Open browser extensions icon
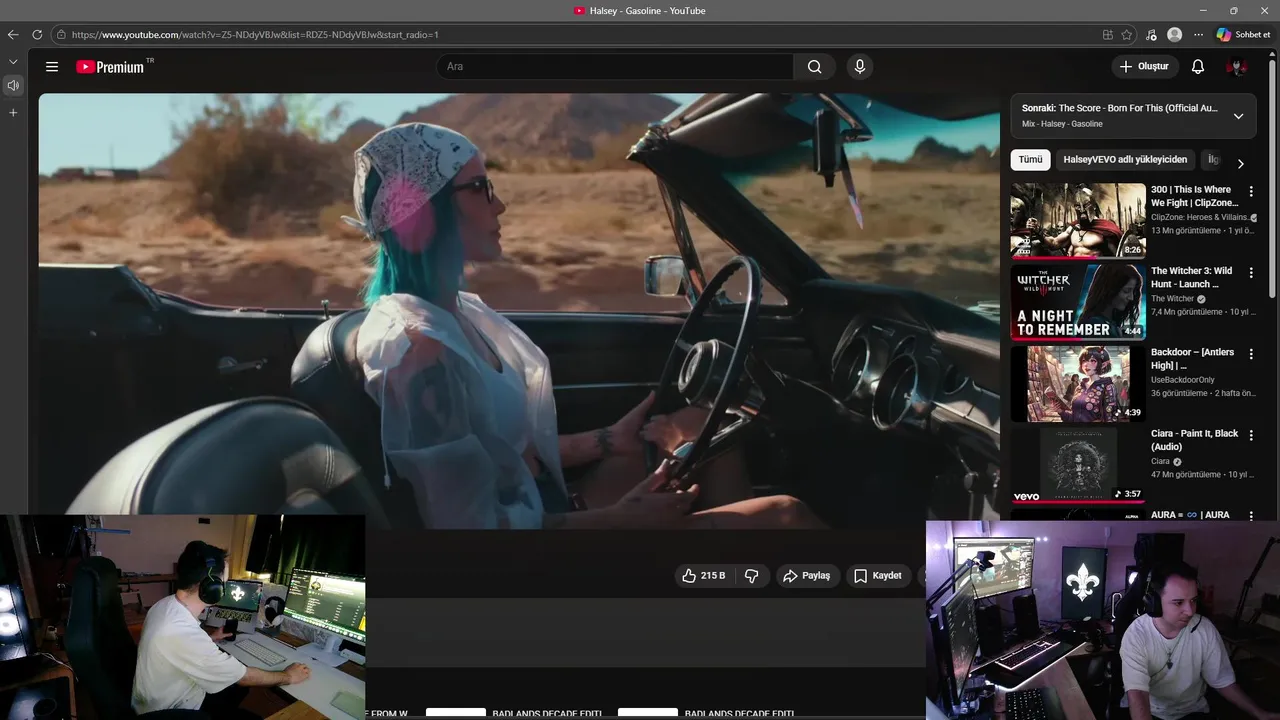Screen dimensions: 1280x720 pyautogui.click(x=1152, y=35)
